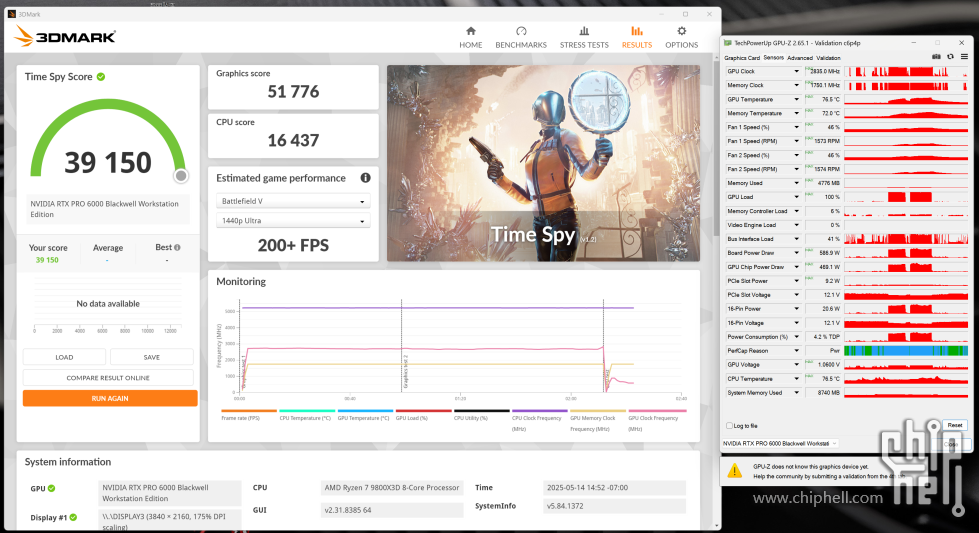Toggle the GPU Clock Frequency legend item
Screen dimensions: 979x533
656,420
